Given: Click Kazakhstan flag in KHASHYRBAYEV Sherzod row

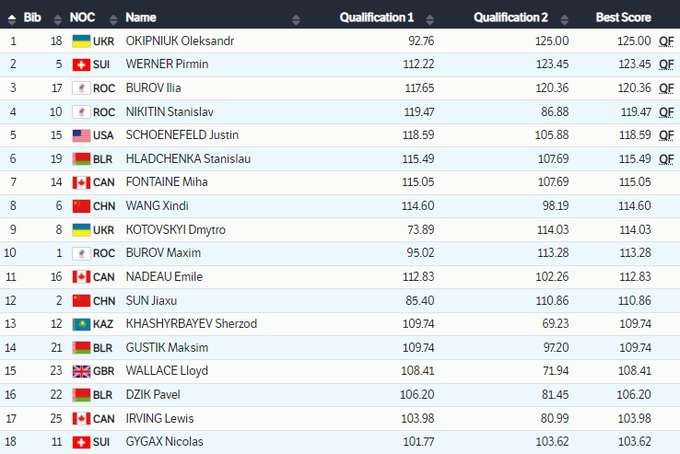Looking at the screenshot, I should (x=81, y=324).
